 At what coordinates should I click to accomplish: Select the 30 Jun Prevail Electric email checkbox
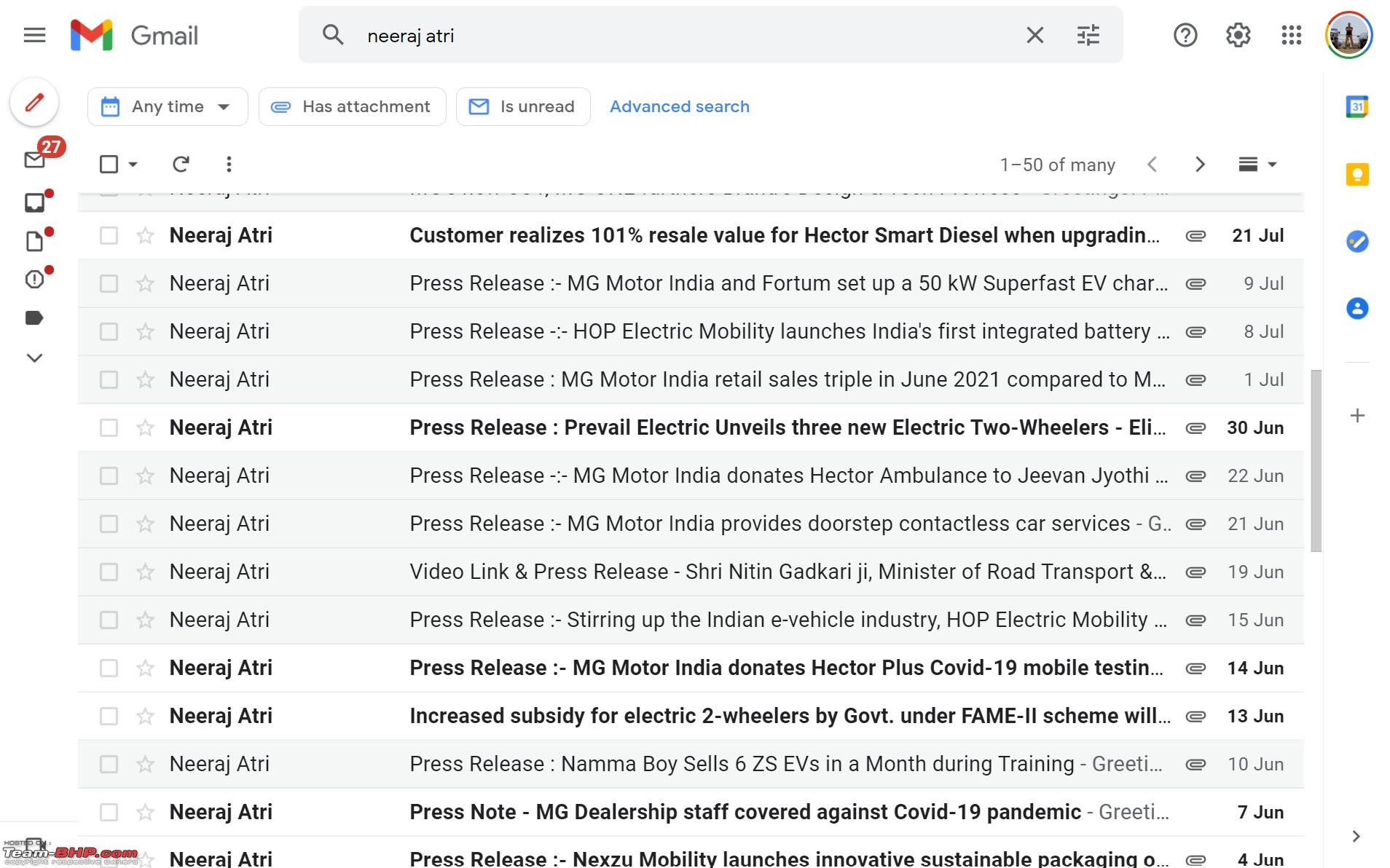[x=109, y=427]
